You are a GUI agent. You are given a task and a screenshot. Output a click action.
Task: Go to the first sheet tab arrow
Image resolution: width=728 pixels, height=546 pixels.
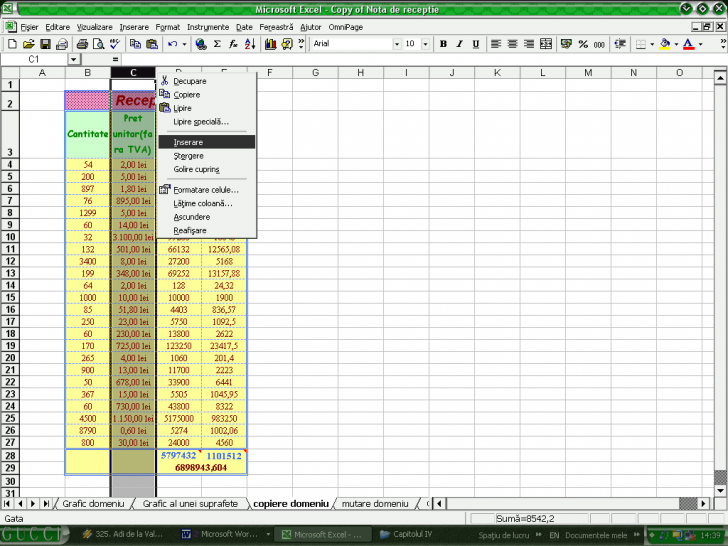(7, 504)
